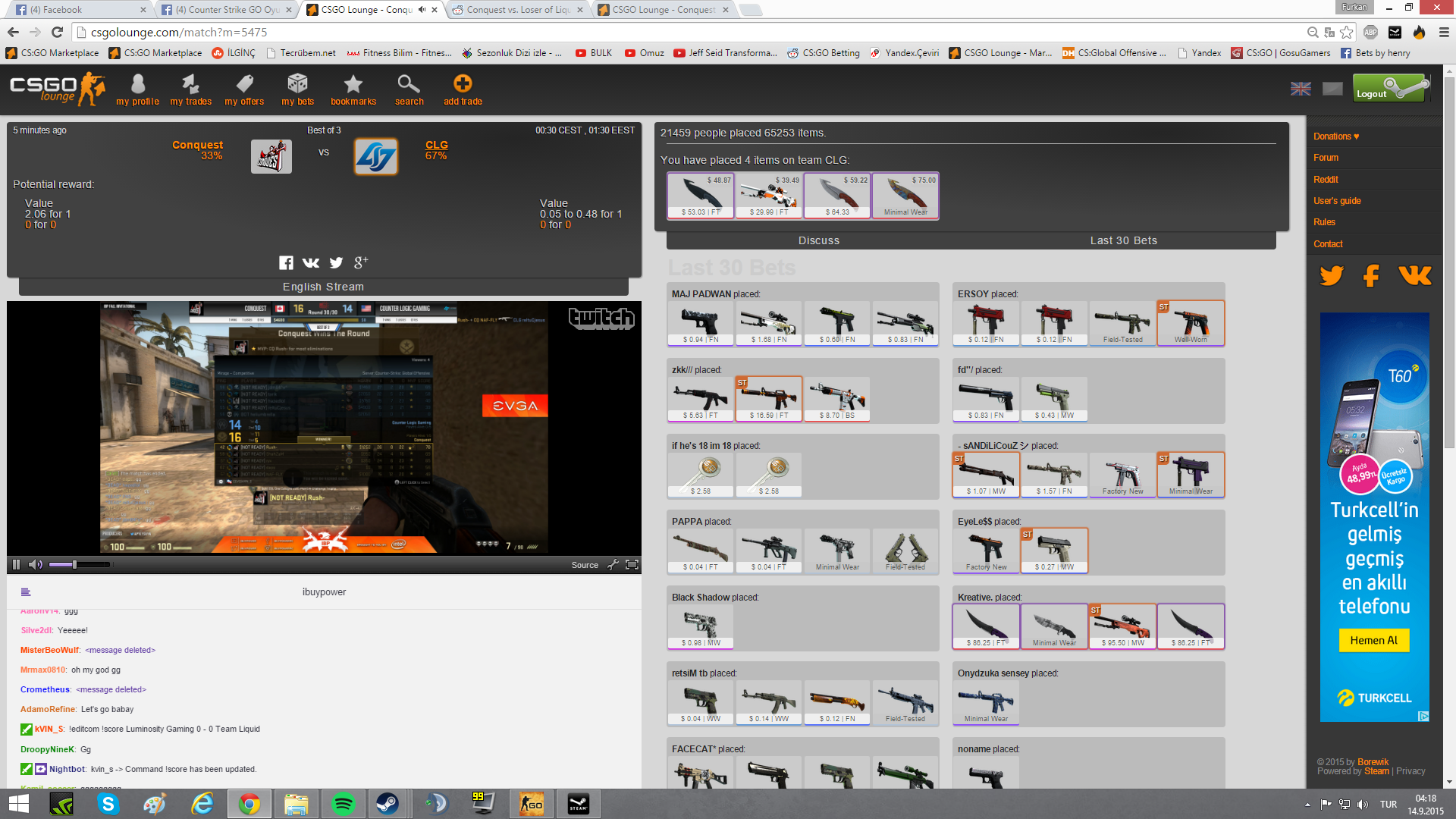Open my trades section
Image resolution: width=1456 pixels, height=819 pixels.
point(190,89)
